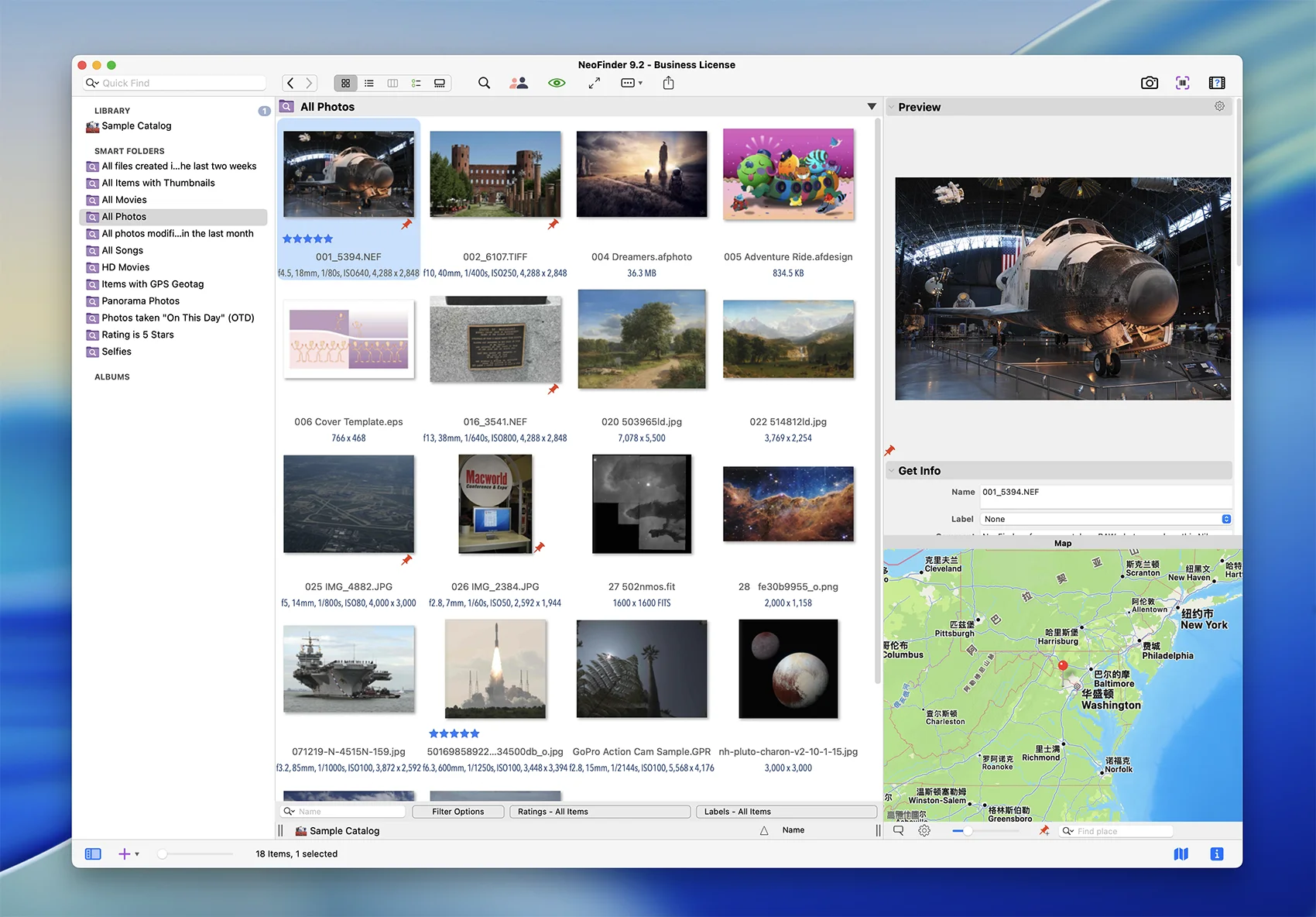Select the 026 IMG_2384.JPG Macworld thumbnail
The width and height of the screenshot is (1316, 917).
(495, 503)
